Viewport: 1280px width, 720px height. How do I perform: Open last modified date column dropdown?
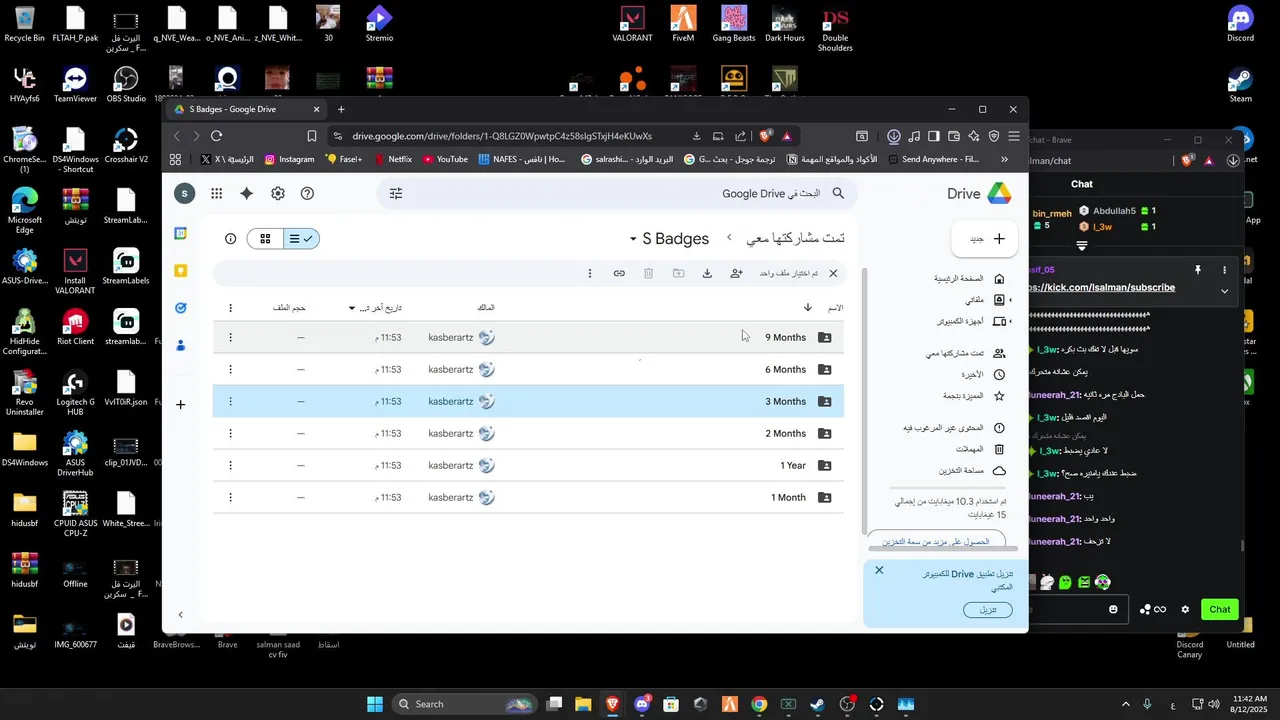(352, 308)
